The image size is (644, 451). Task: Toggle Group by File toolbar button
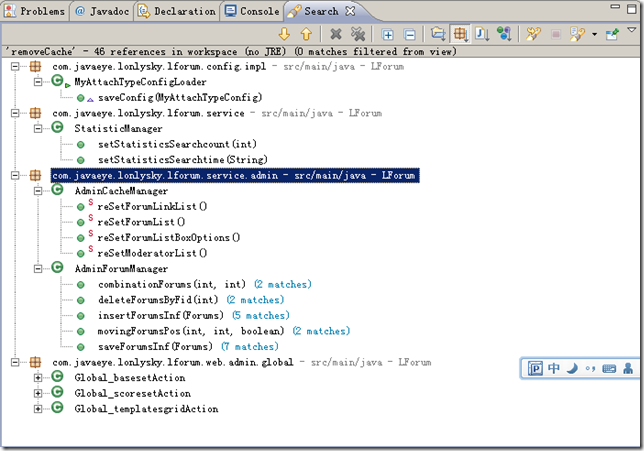(x=482, y=34)
